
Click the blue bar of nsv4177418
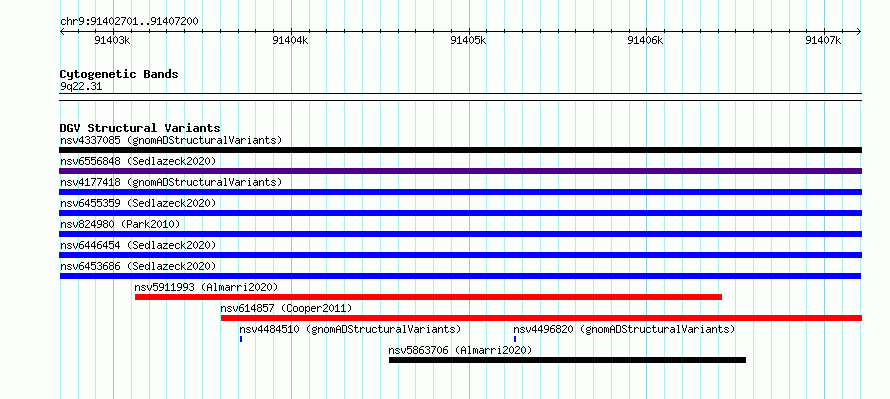[x=460, y=192]
